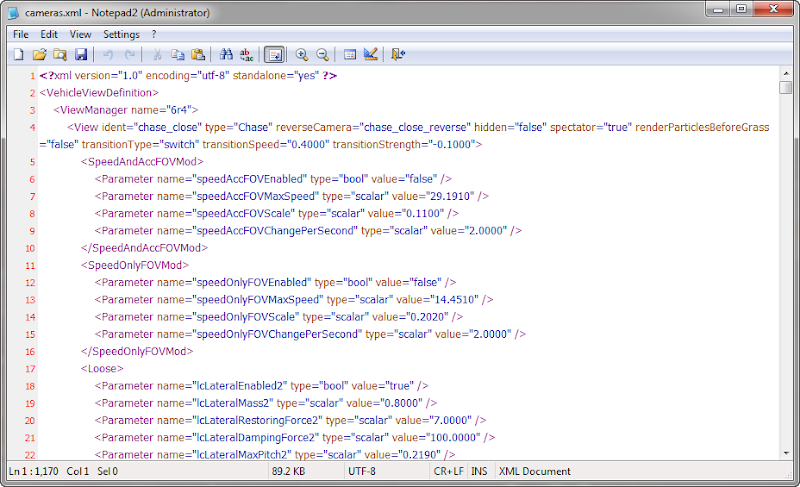Open Customize Schemes pencil-ruler icon
The width and height of the screenshot is (800, 487).
click(371, 55)
